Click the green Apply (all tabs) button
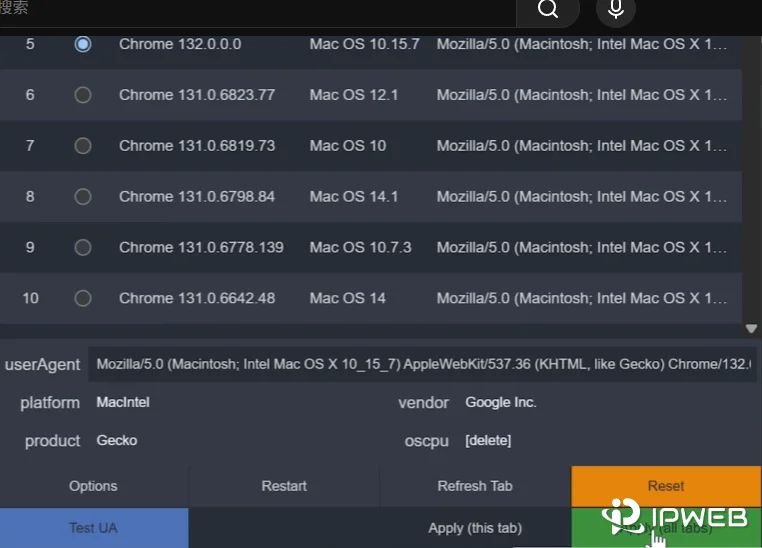 click(666, 528)
